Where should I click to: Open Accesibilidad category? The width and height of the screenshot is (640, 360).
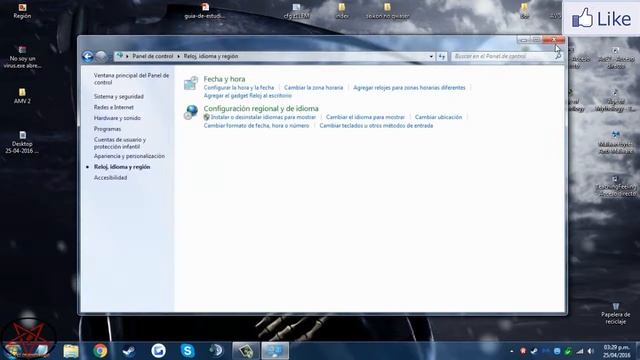110,178
